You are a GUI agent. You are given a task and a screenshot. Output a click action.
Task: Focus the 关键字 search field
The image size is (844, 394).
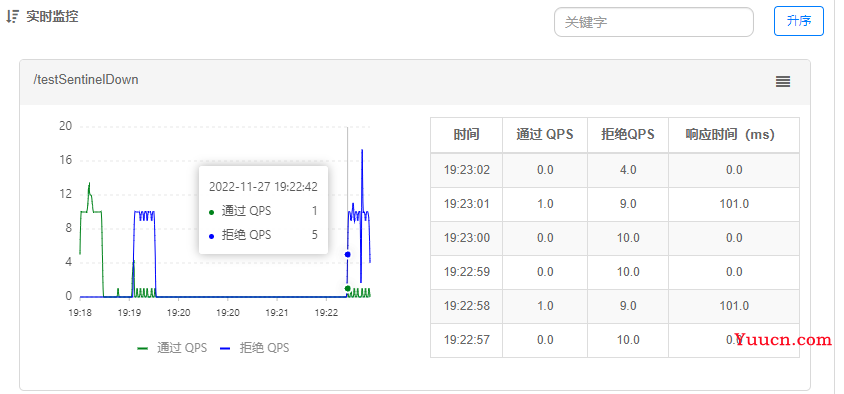click(653, 22)
